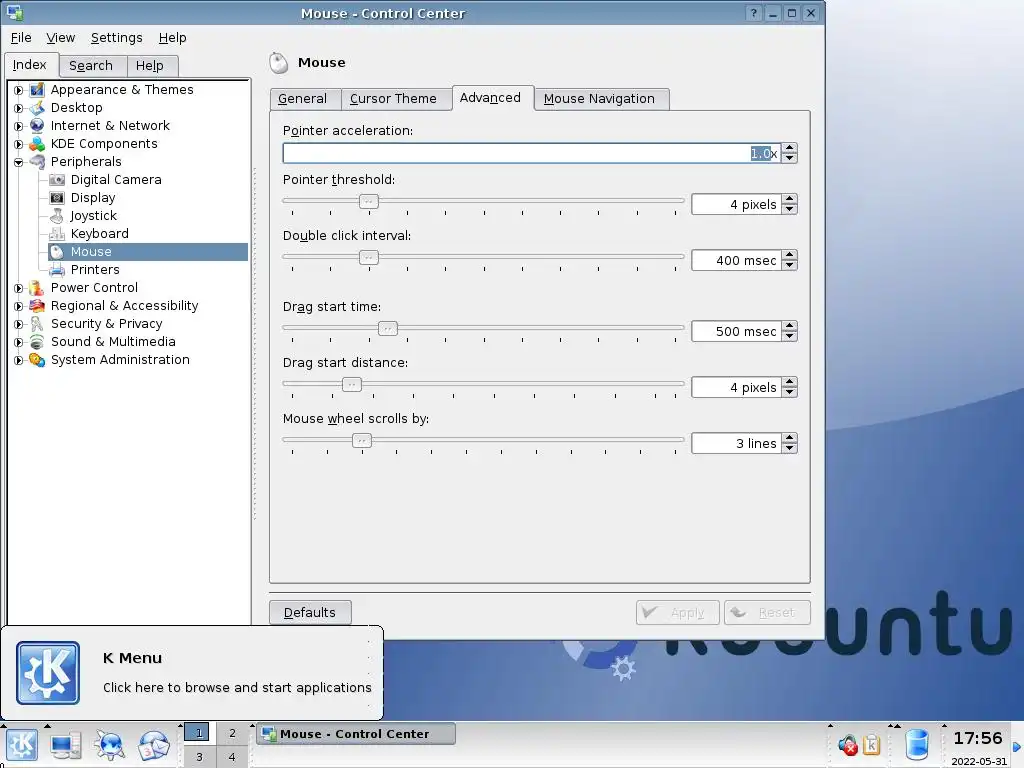Click the red update notifier tray icon

click(x=848, y=744)
